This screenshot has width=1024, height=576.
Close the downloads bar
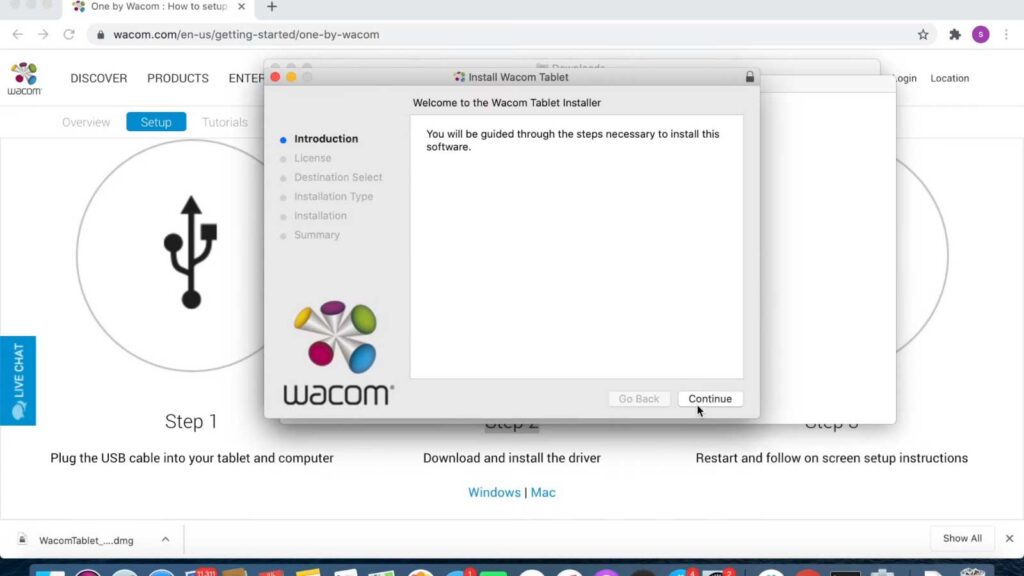click(1009, 538)
